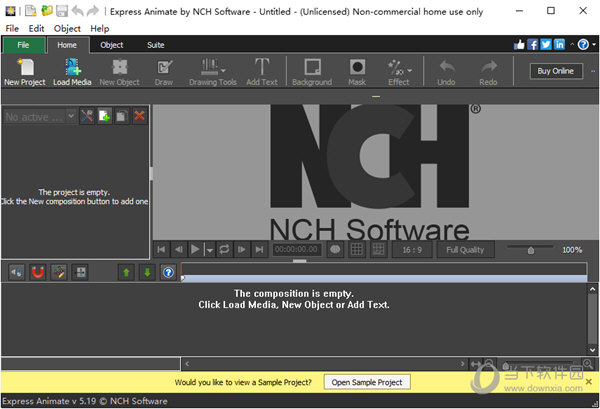The width and height of the screenshot is (600, 409).
Task: Move layer down with green down arrow
Action: 147,272
